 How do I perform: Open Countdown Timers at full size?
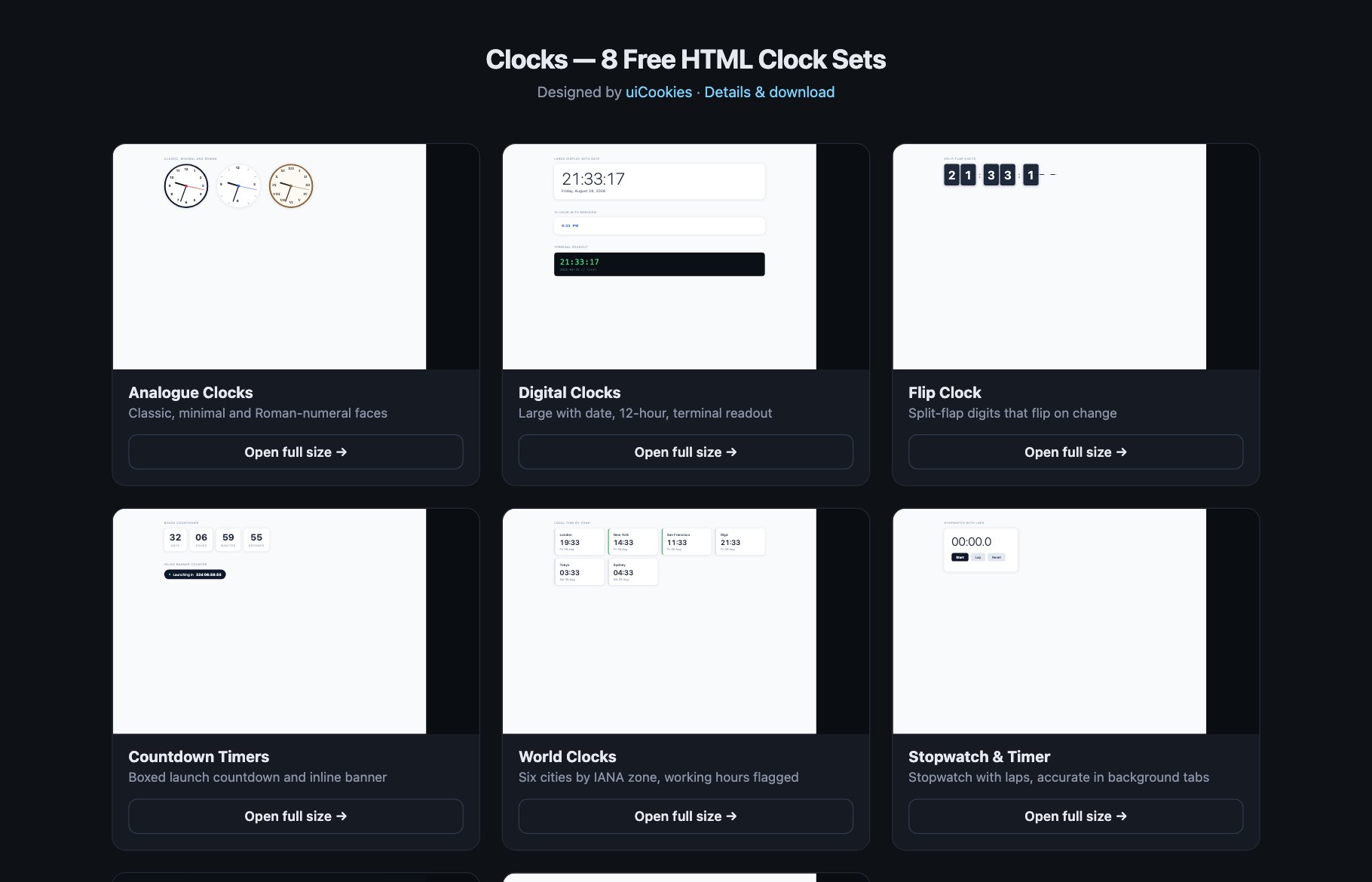(x=296, y=816)
